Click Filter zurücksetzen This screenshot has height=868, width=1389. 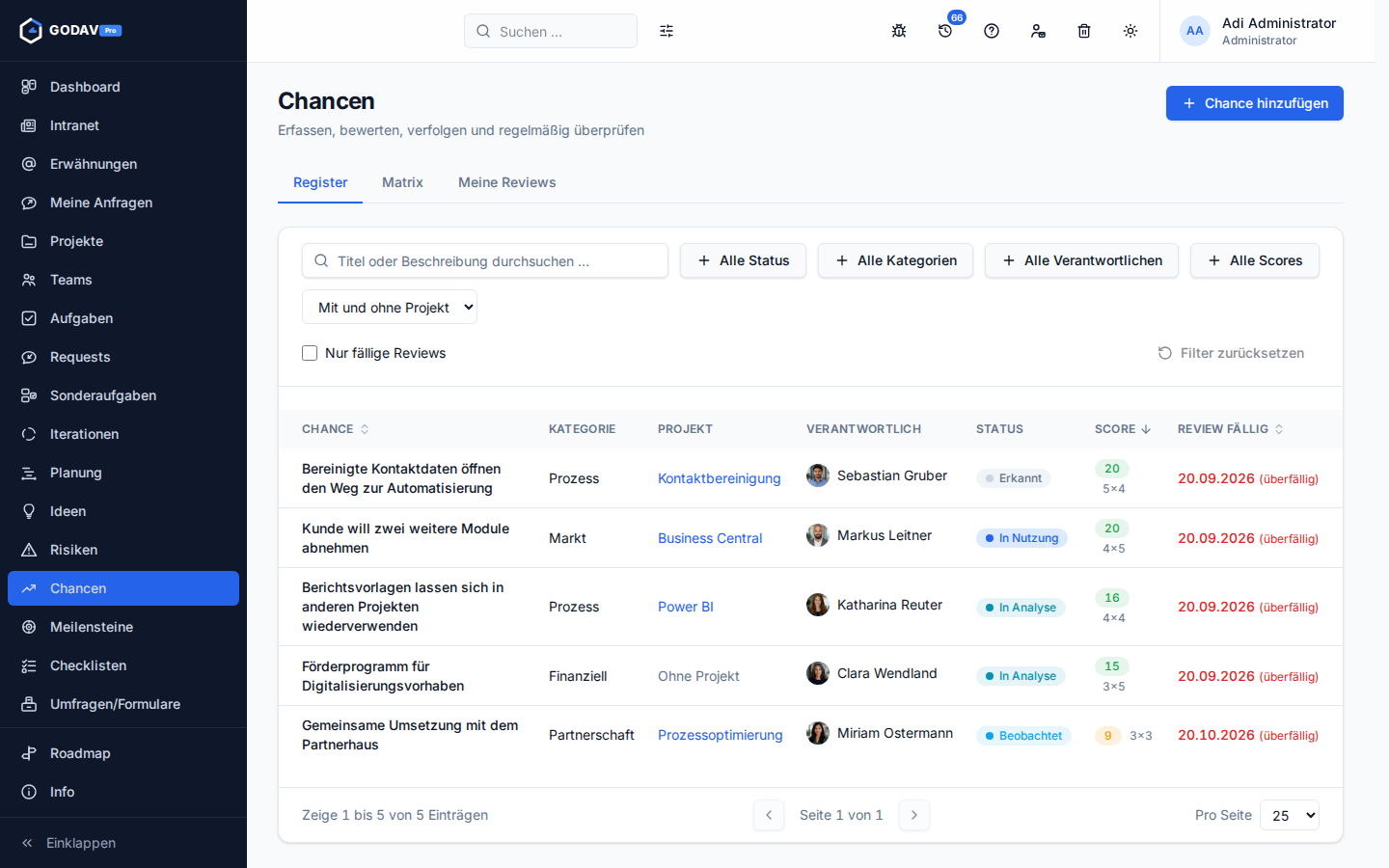click(1231, 353)
